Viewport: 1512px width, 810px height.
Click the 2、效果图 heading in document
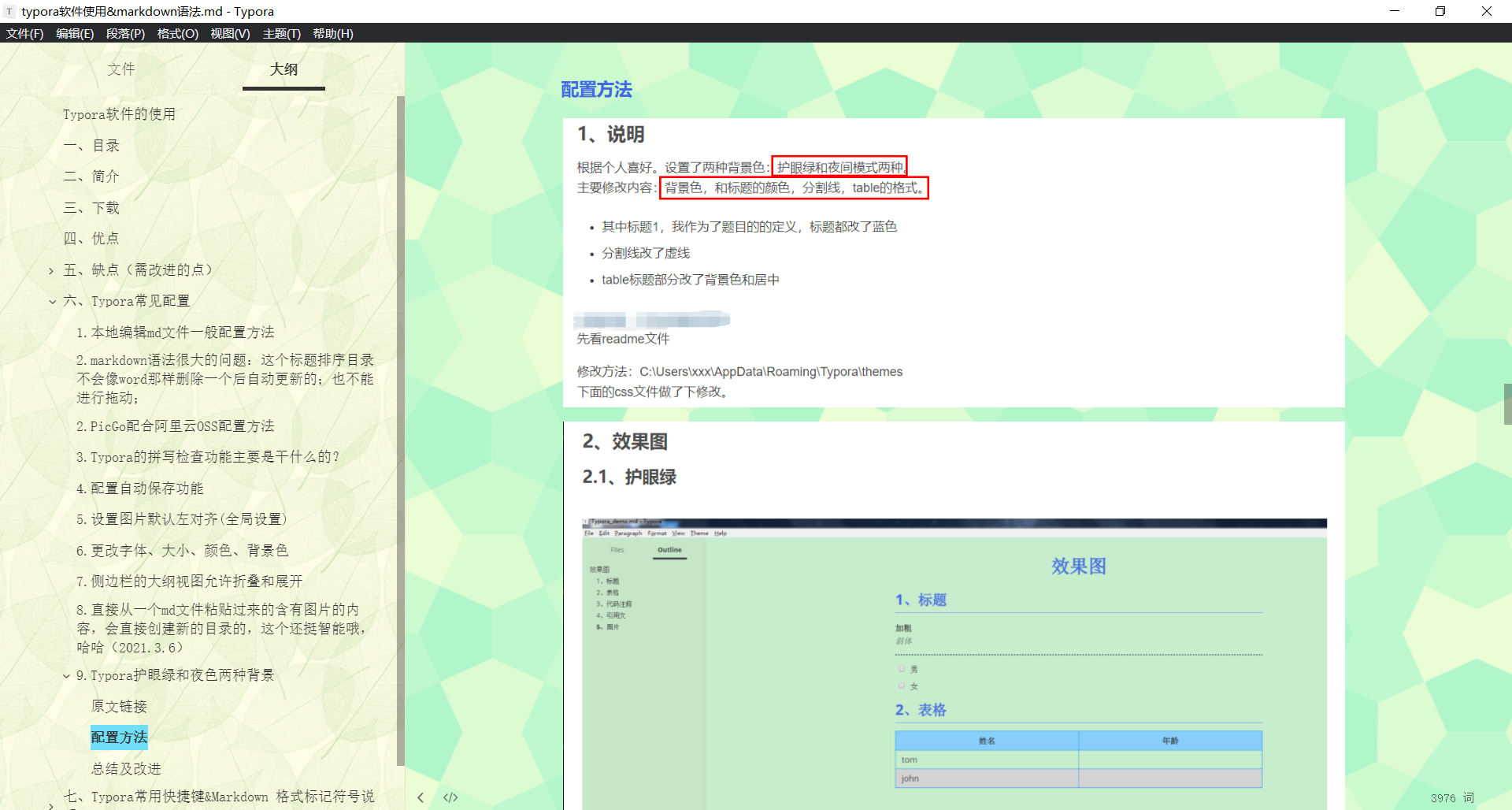[625, 442]
